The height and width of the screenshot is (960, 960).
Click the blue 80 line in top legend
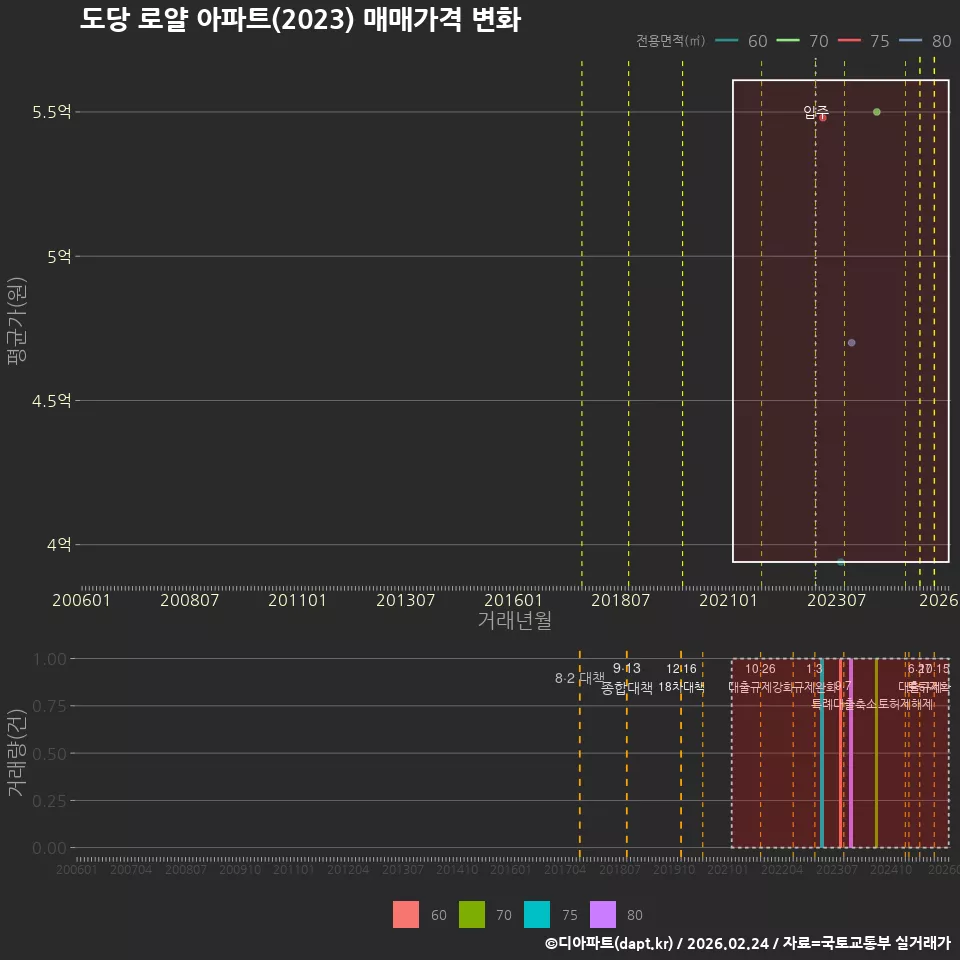click(x=910, y=40)
